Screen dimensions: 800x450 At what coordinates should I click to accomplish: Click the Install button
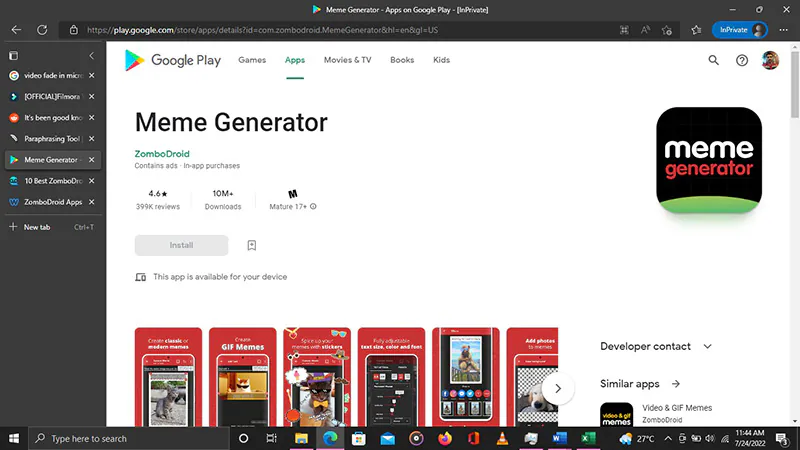pos(181,245)
